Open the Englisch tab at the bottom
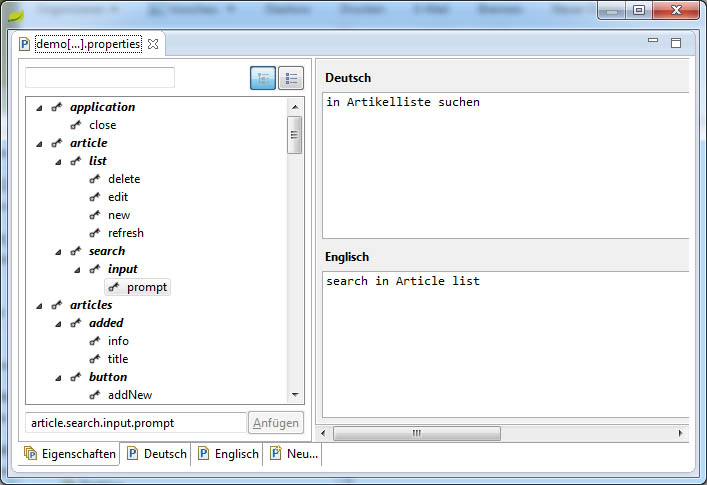 click(x=228, y=453)
